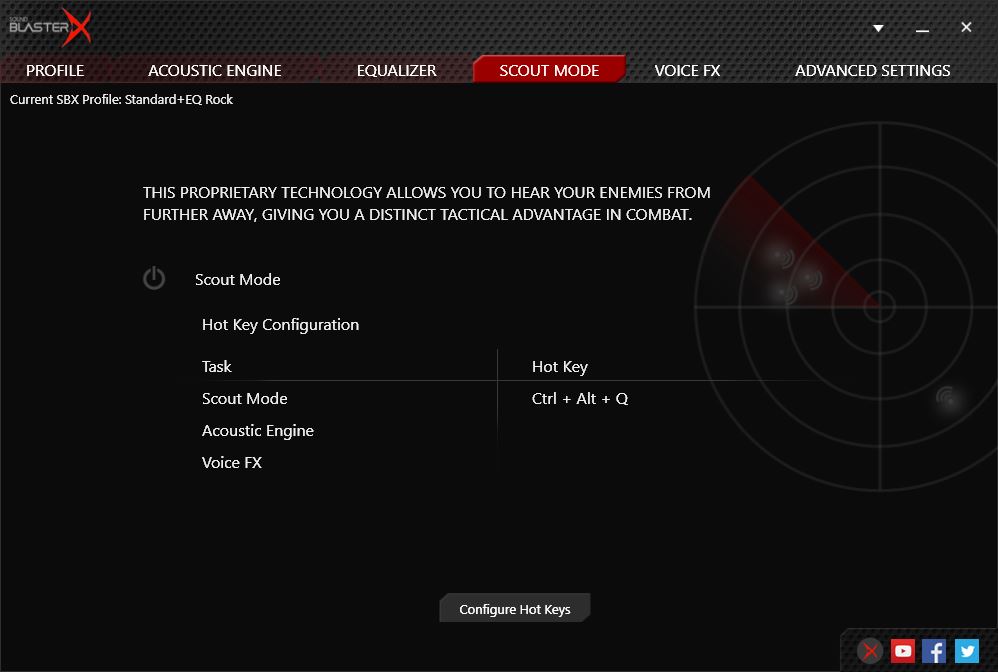Open the Advanced Settings tab
The height and width of the screenshot is (672, 998).
pos(872,70)
